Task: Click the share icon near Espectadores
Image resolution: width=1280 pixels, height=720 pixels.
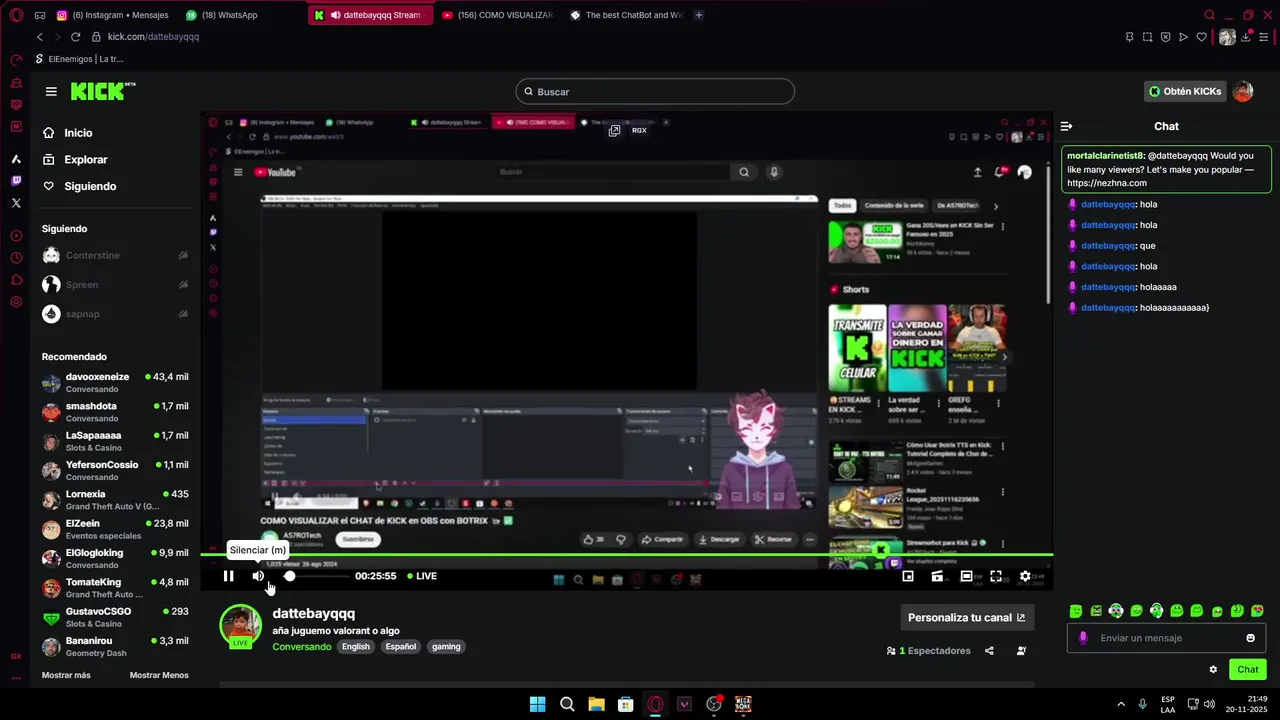Action: tap(989, 651)
